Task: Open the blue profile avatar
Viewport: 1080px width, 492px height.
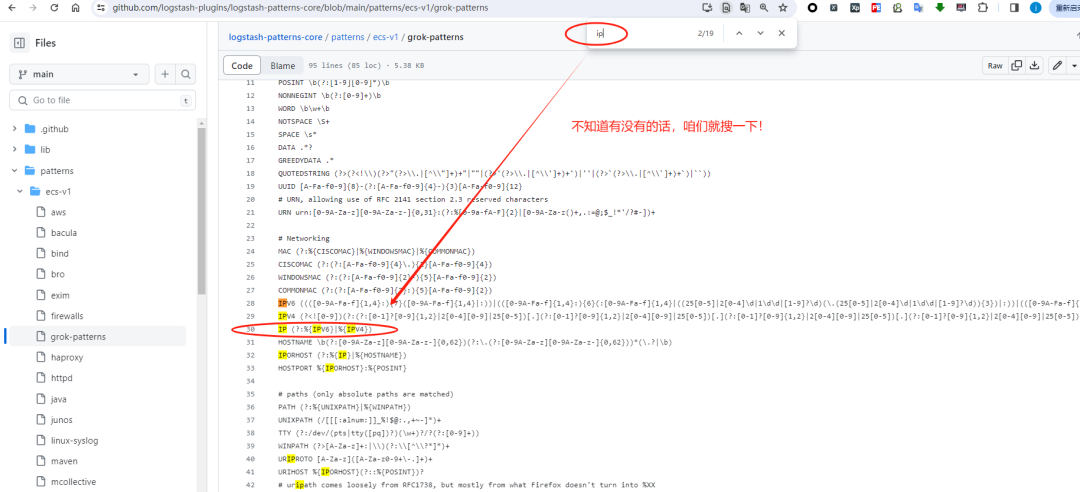Action: pyautogui.click(x=1035, y=8)
